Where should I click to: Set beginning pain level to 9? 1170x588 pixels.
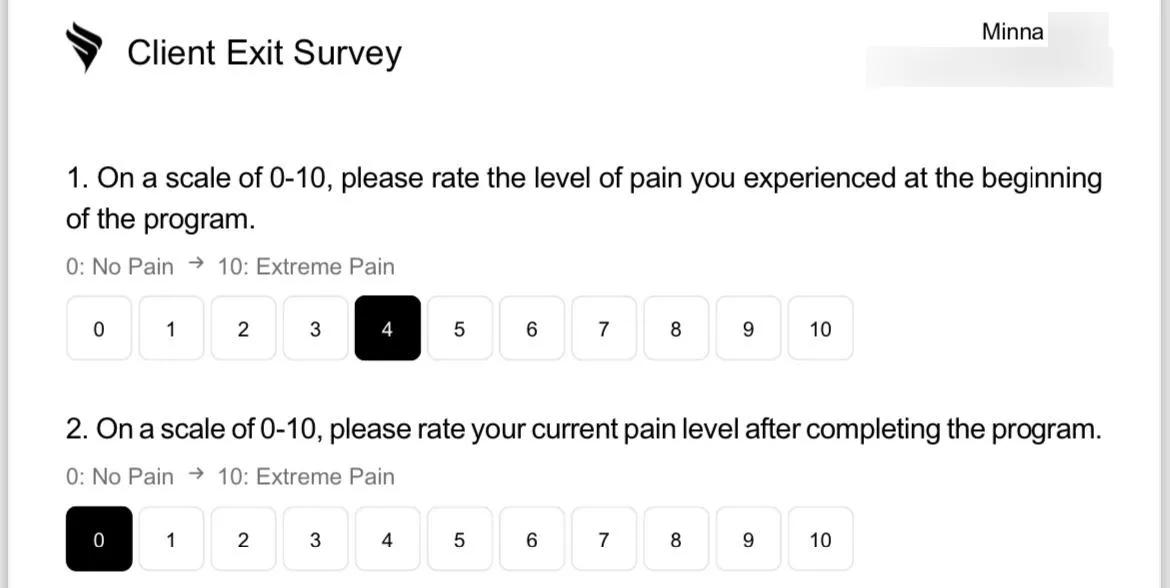(748, 328)
